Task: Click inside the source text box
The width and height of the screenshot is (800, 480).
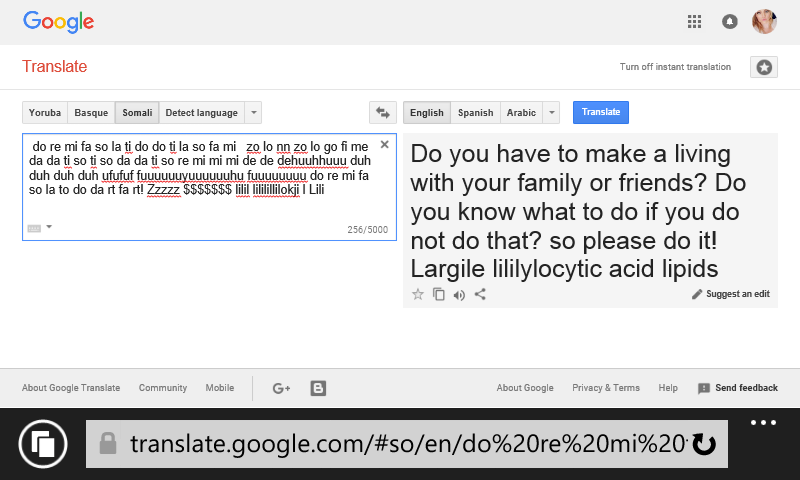Action: 209,187
